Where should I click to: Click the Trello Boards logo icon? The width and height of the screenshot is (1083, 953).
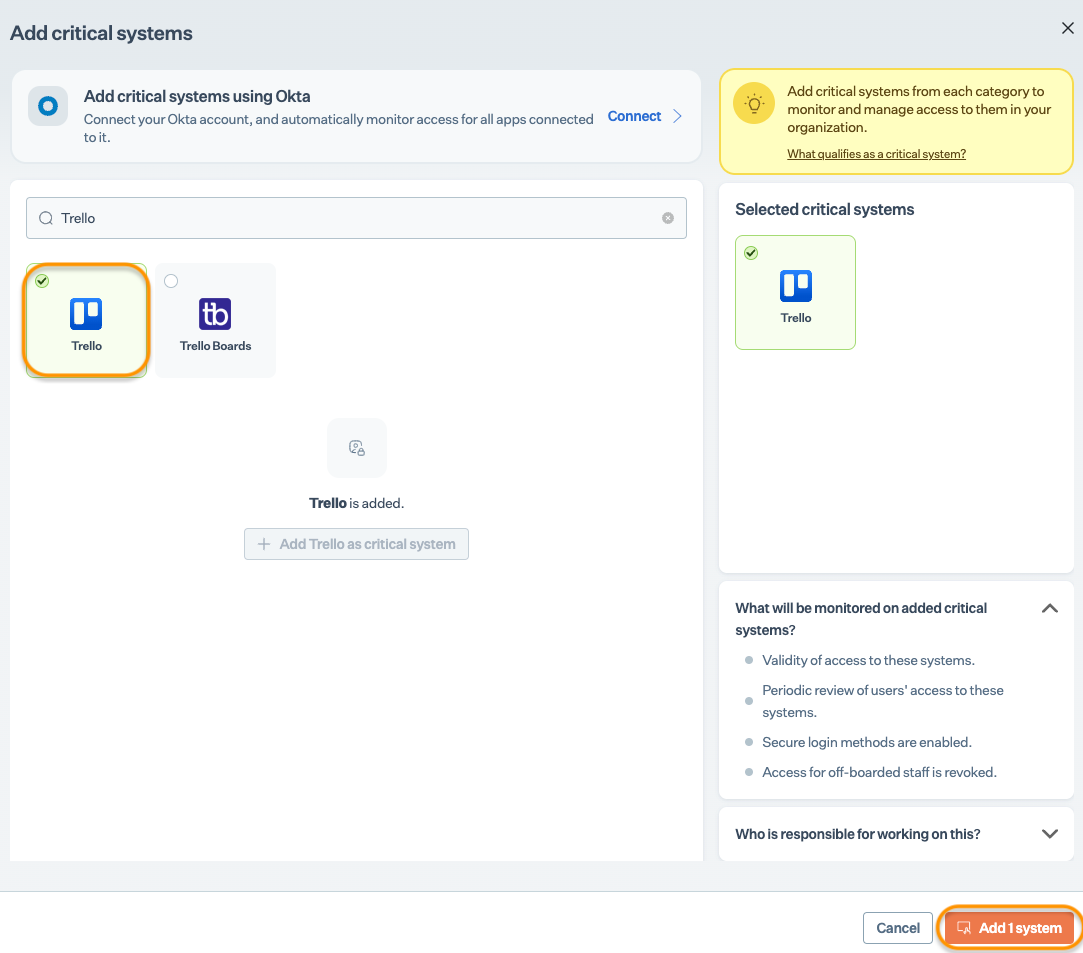[x=215, y=314]
